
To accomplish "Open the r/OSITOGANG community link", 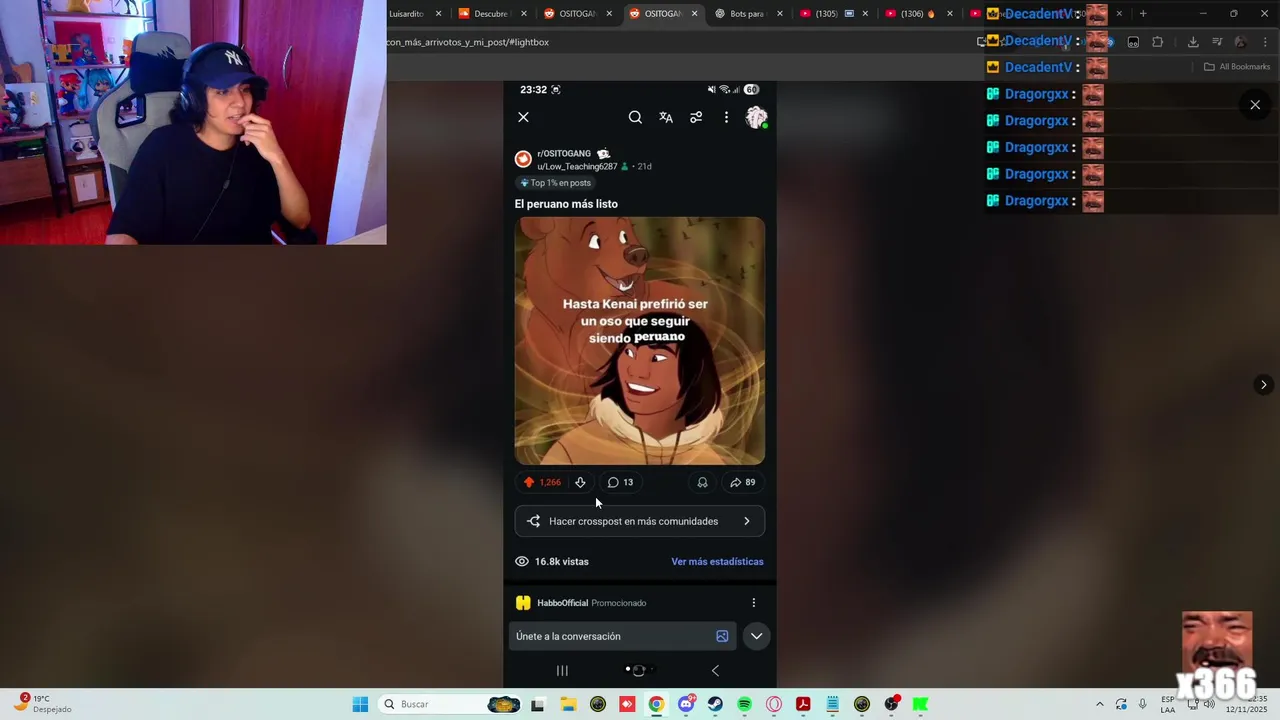I will [564, 154].
